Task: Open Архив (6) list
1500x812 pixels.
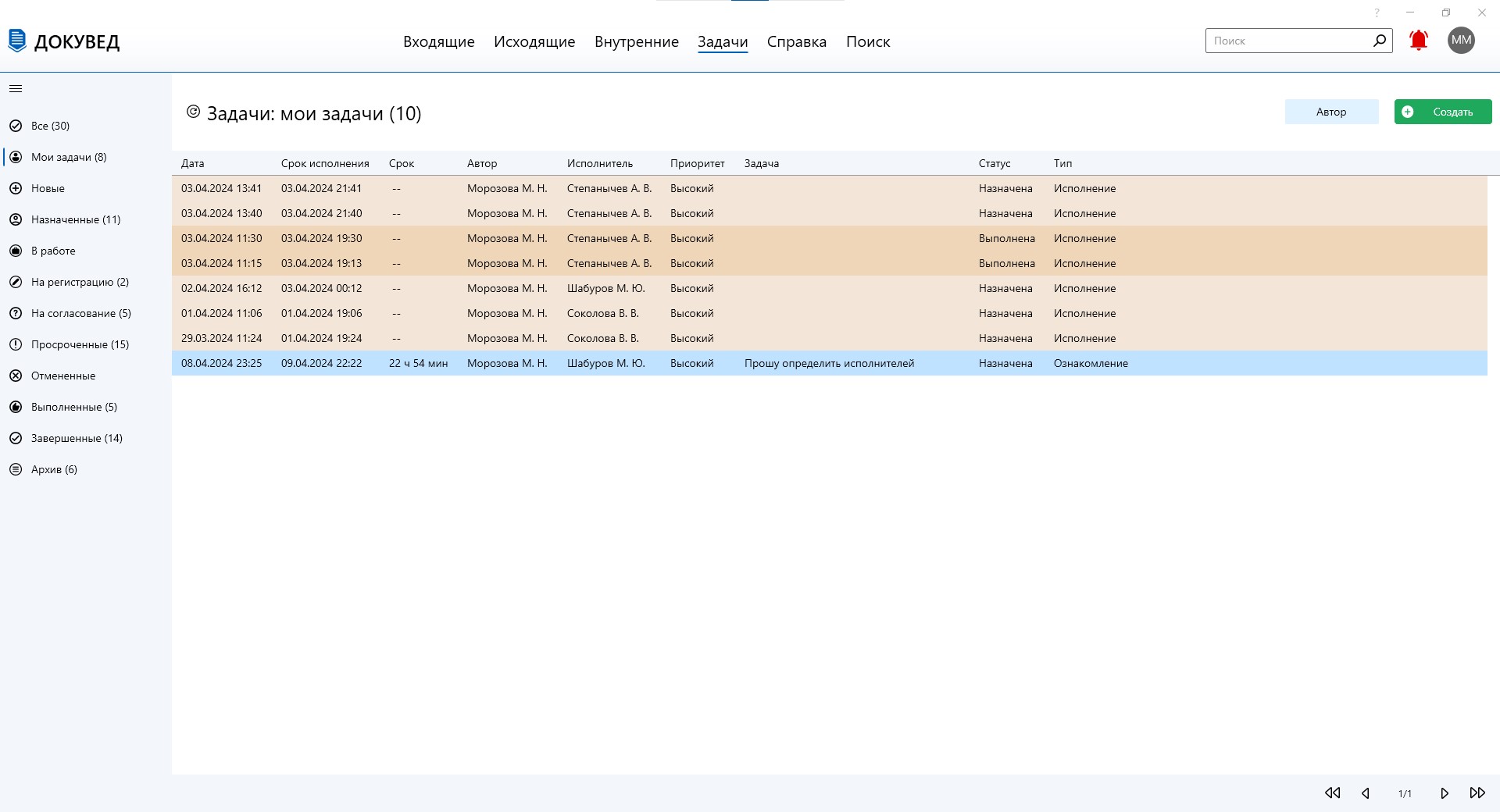Action: click(54, 469)
